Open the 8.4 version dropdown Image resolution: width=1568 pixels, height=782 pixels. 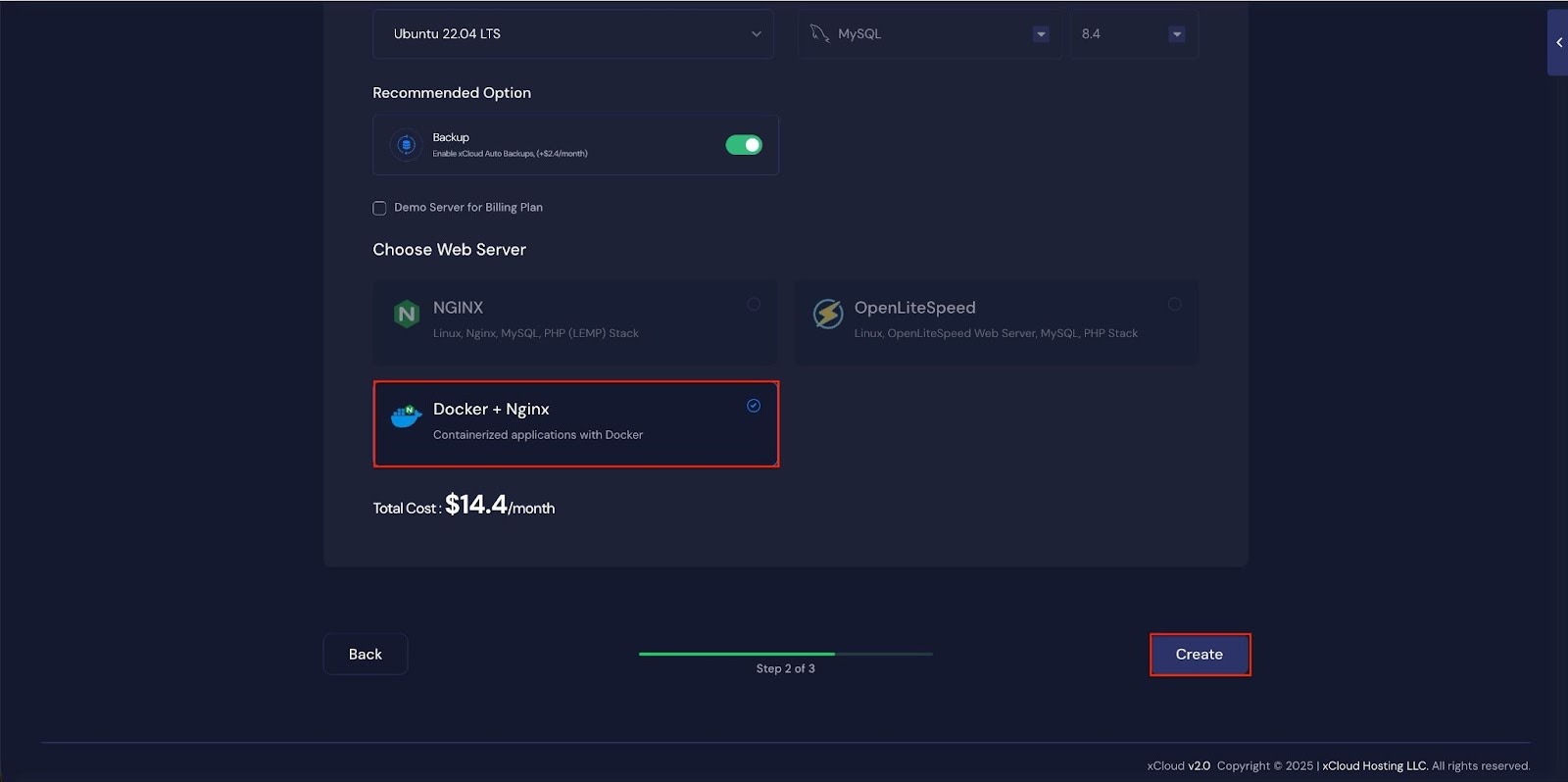click(x=1176, y=34)
